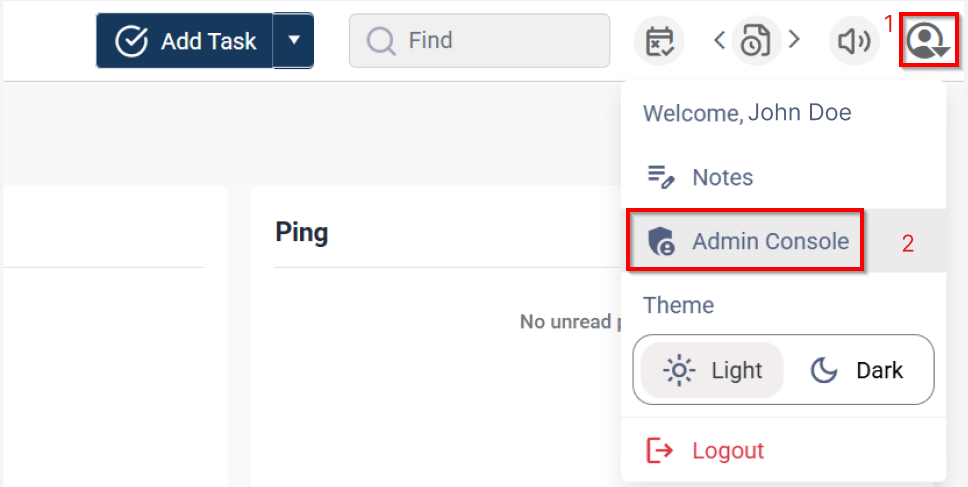Click the Logout link
The height and width of the screenshot is (487, 968).
click(x=728, y=450)
